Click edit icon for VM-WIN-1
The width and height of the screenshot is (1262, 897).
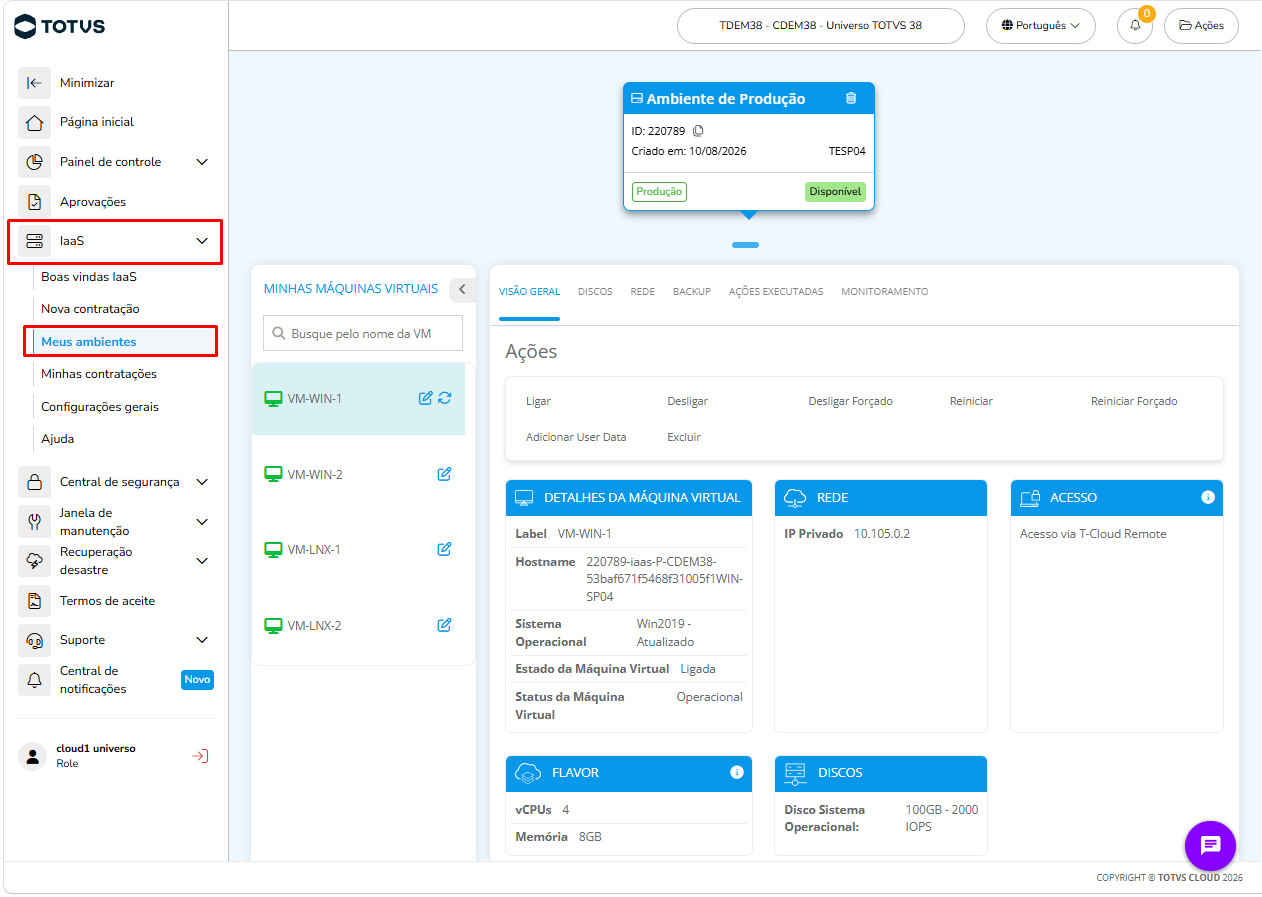pos(425,398)
